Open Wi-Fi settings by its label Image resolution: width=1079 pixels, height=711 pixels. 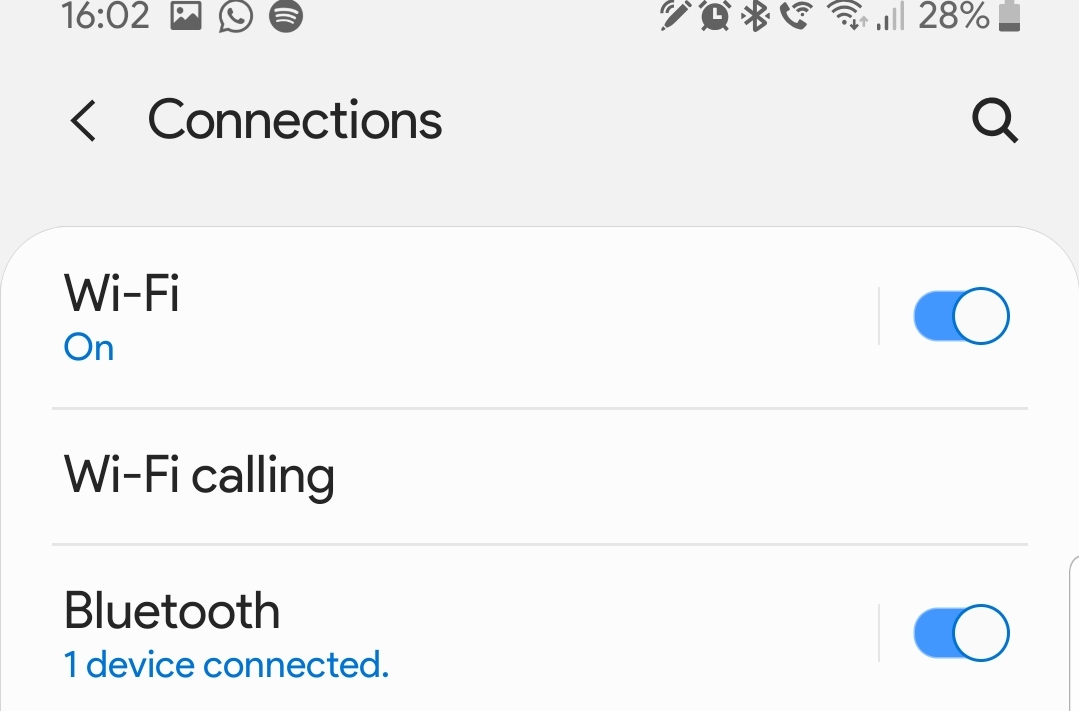pyautogui.click(x=122, y=294)
